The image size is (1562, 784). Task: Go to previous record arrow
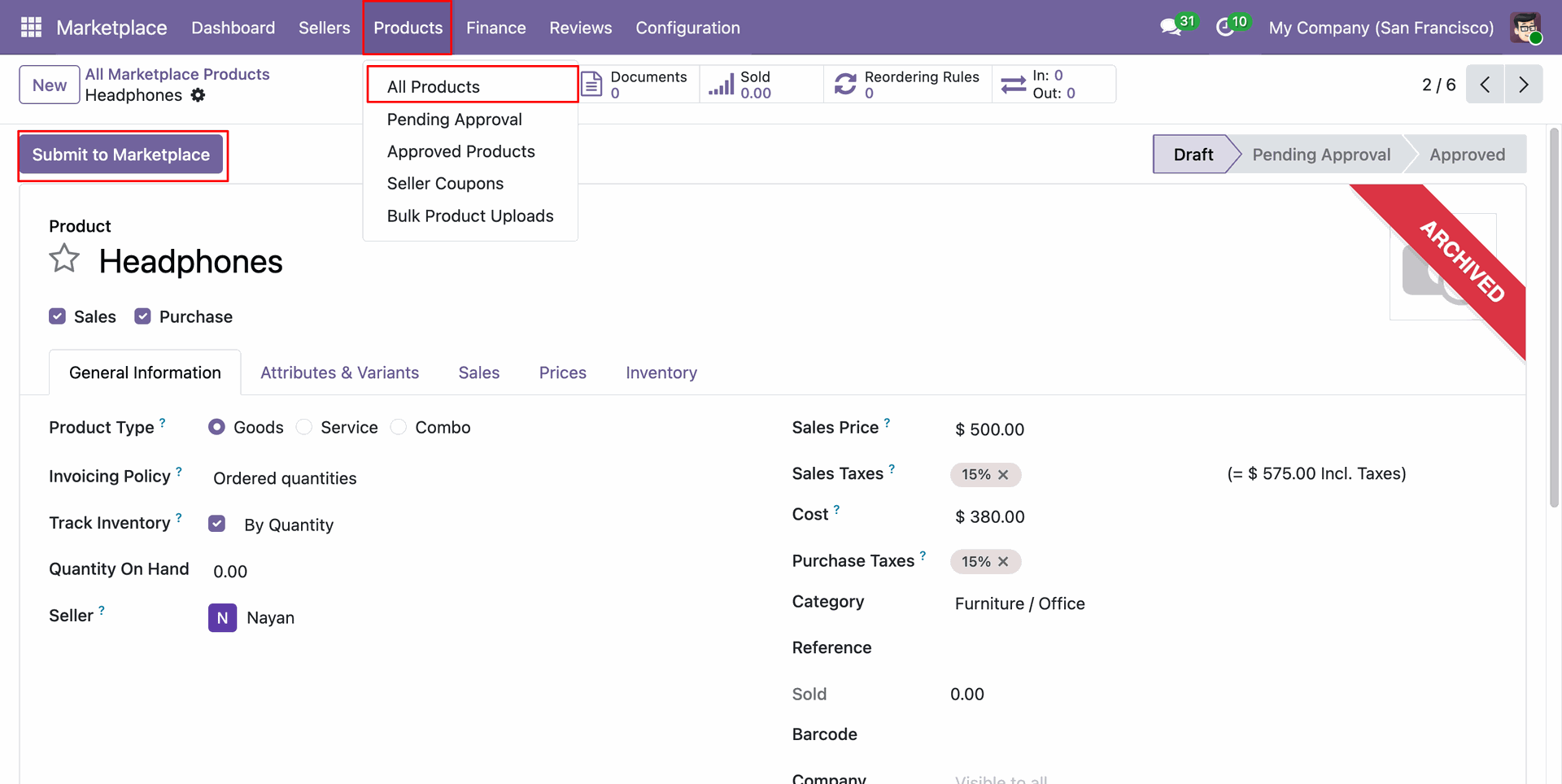point(1485,85)
